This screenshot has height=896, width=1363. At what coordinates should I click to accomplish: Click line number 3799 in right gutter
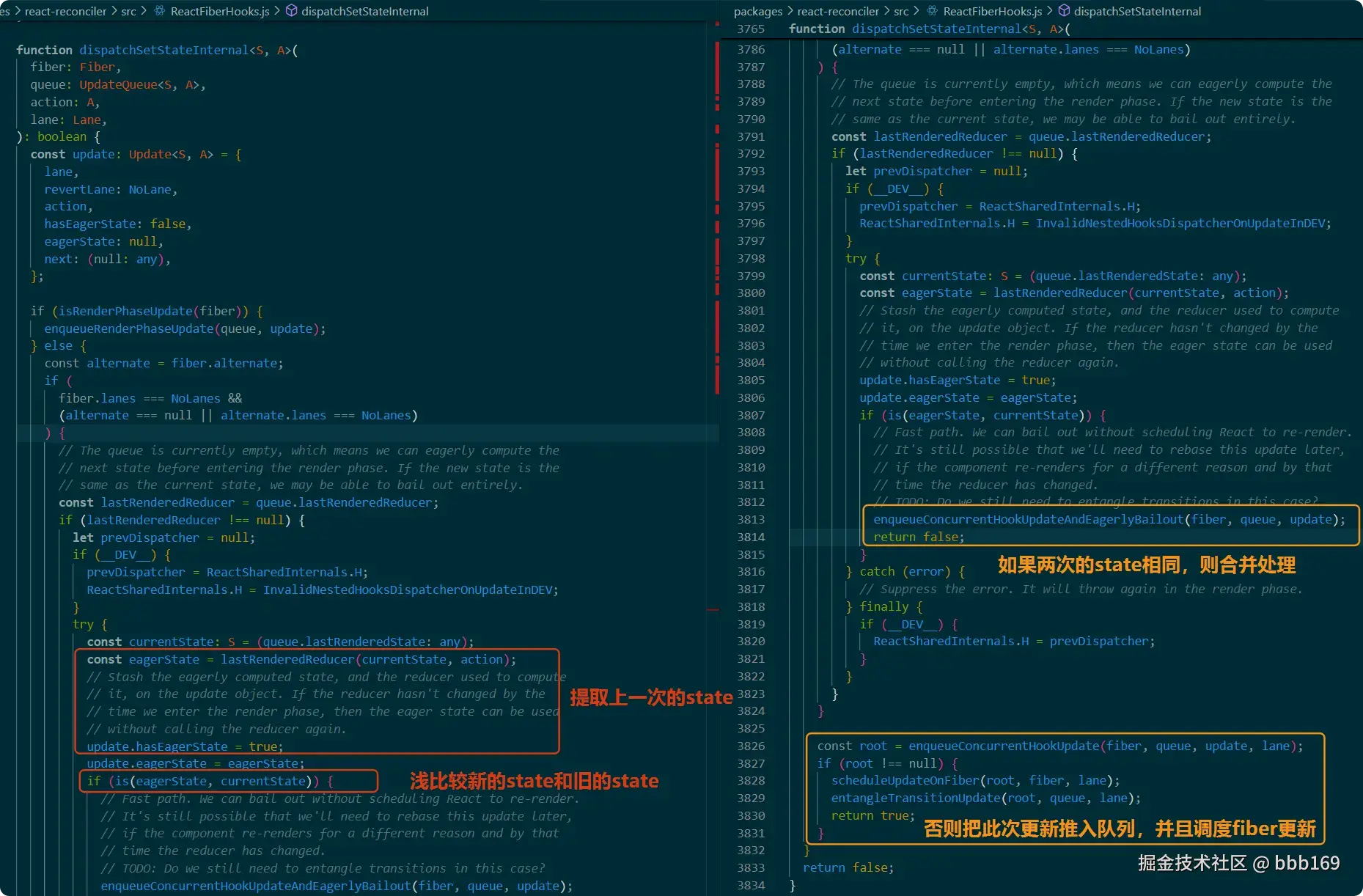point(751,276)
